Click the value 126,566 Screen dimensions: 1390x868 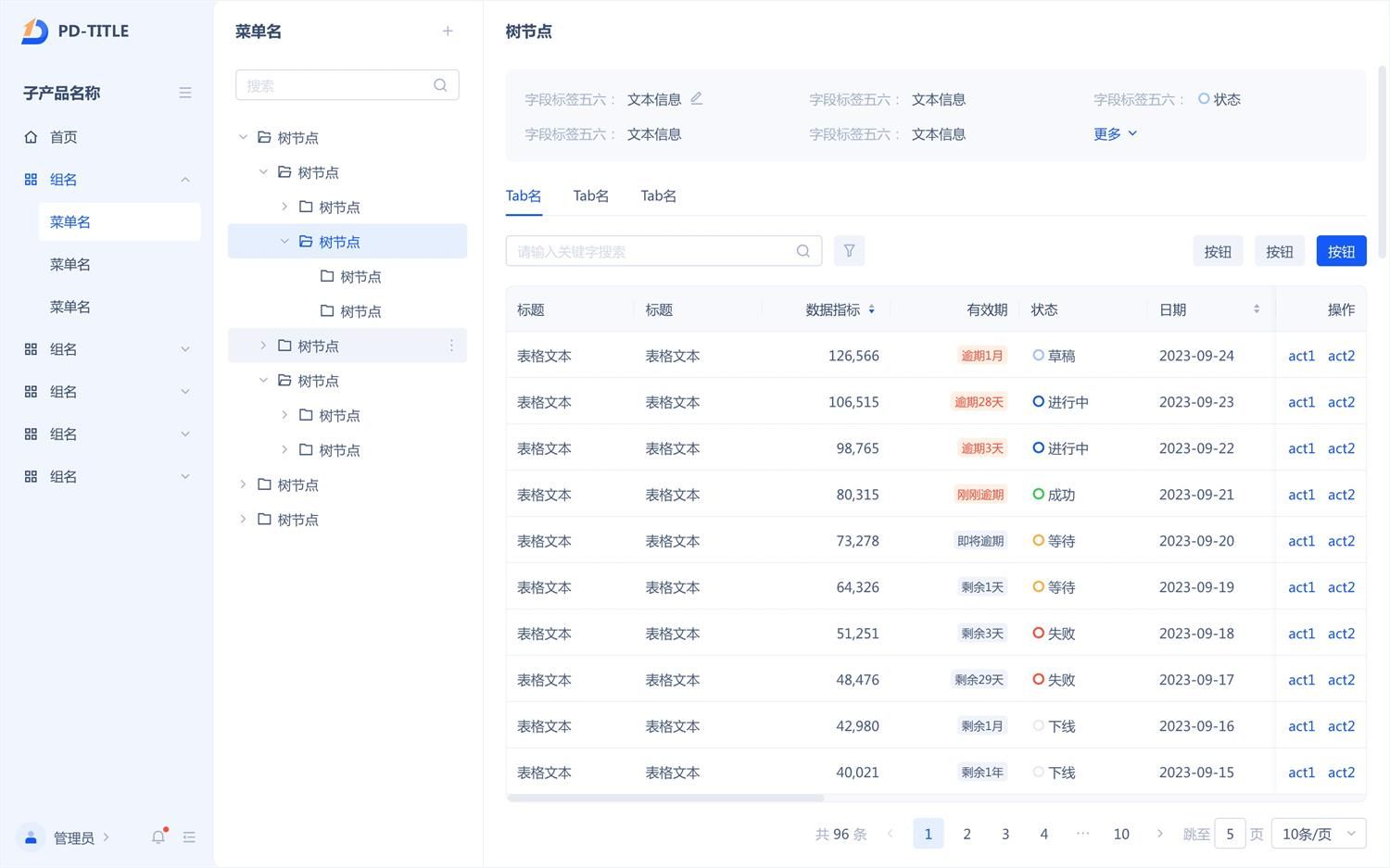853,356
